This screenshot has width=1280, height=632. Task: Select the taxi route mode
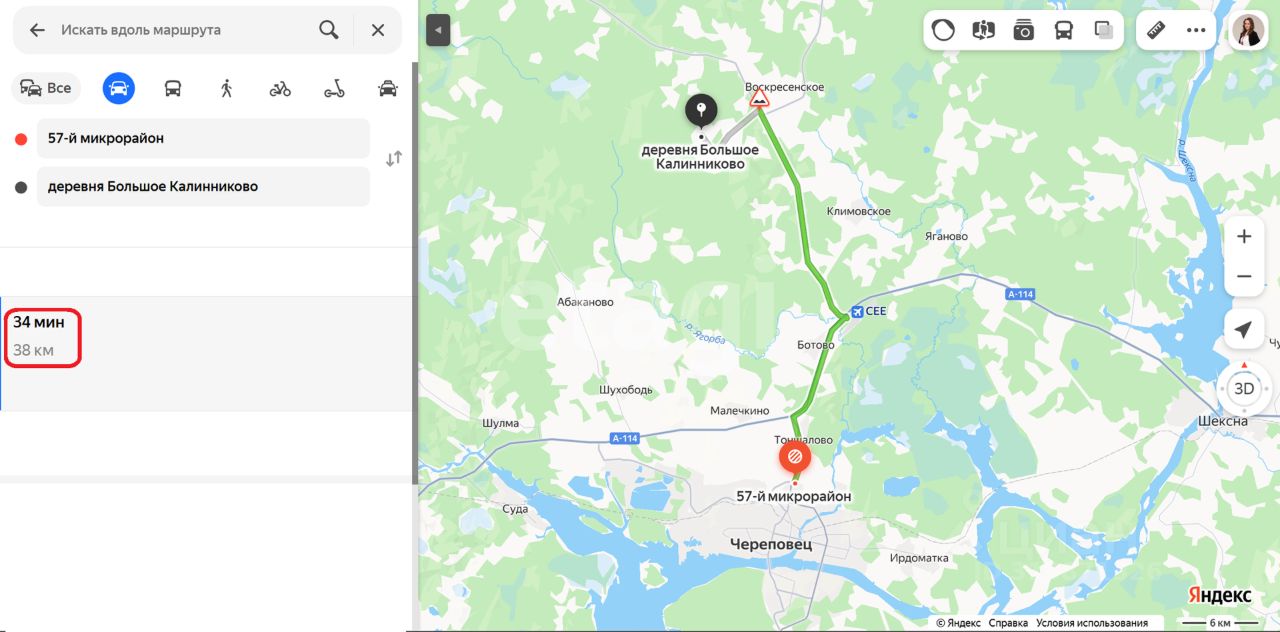(388, 88)
